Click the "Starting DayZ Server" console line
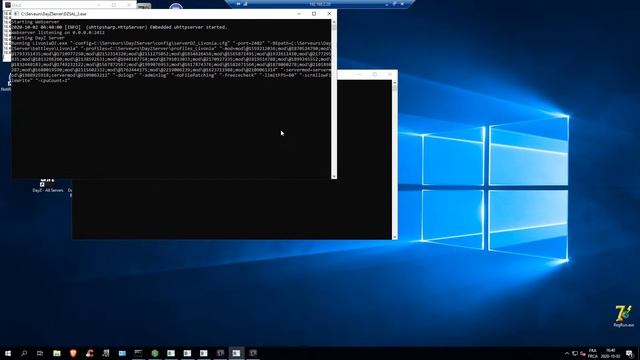This screenshot has height=360, width=640. pyautogui.click(x=38, y=38)
